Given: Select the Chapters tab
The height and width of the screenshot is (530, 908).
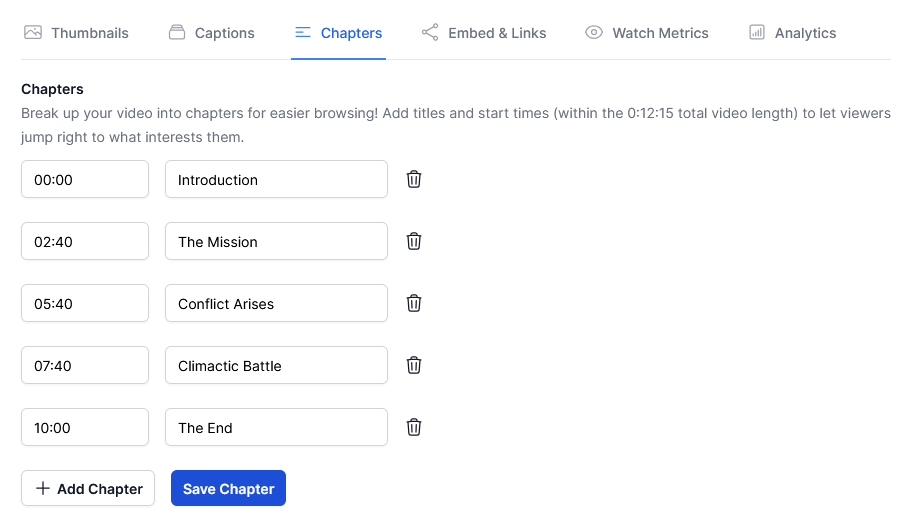Looking at the screenshot, I should coord(339,33).
